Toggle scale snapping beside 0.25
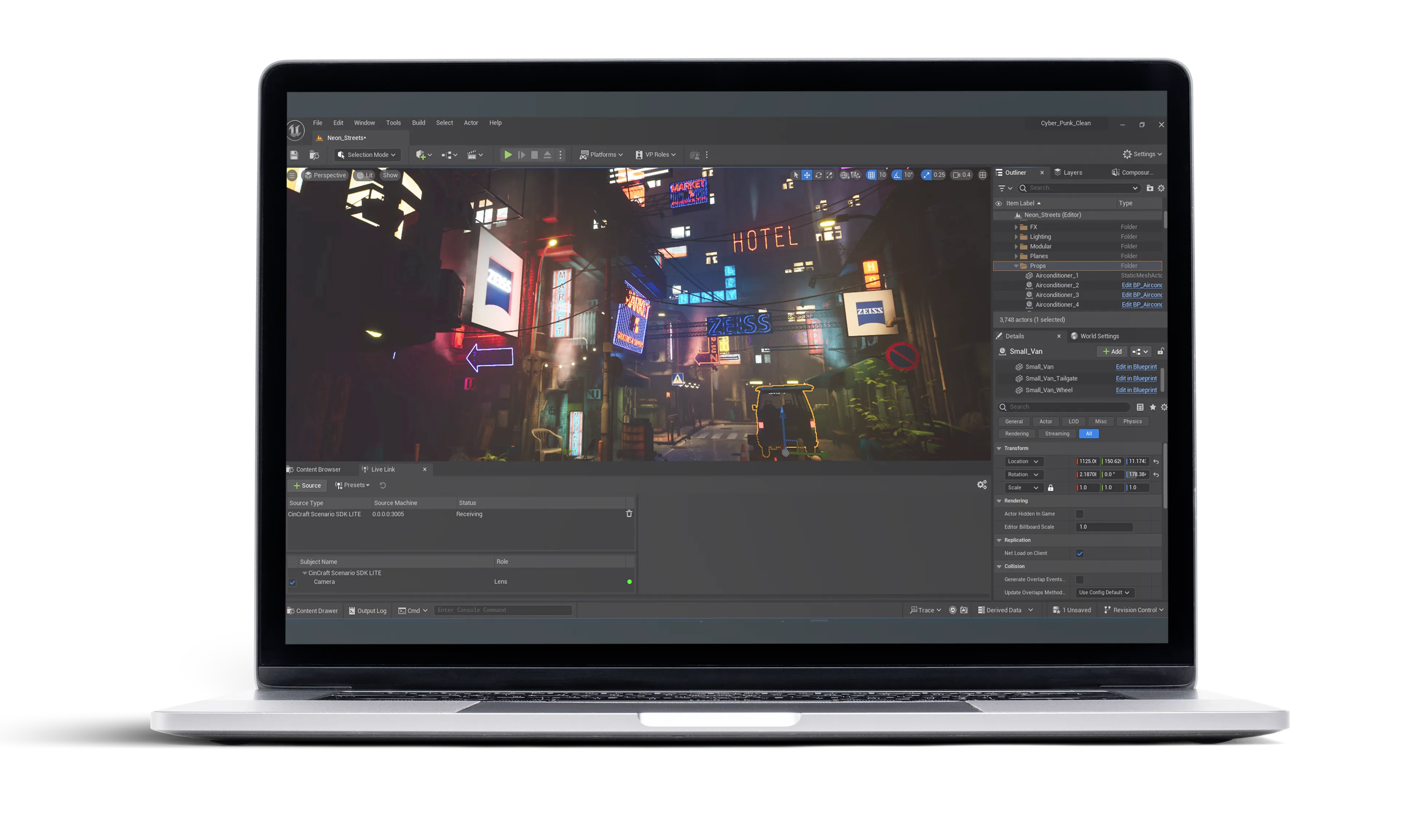 (x=926, y=175)
